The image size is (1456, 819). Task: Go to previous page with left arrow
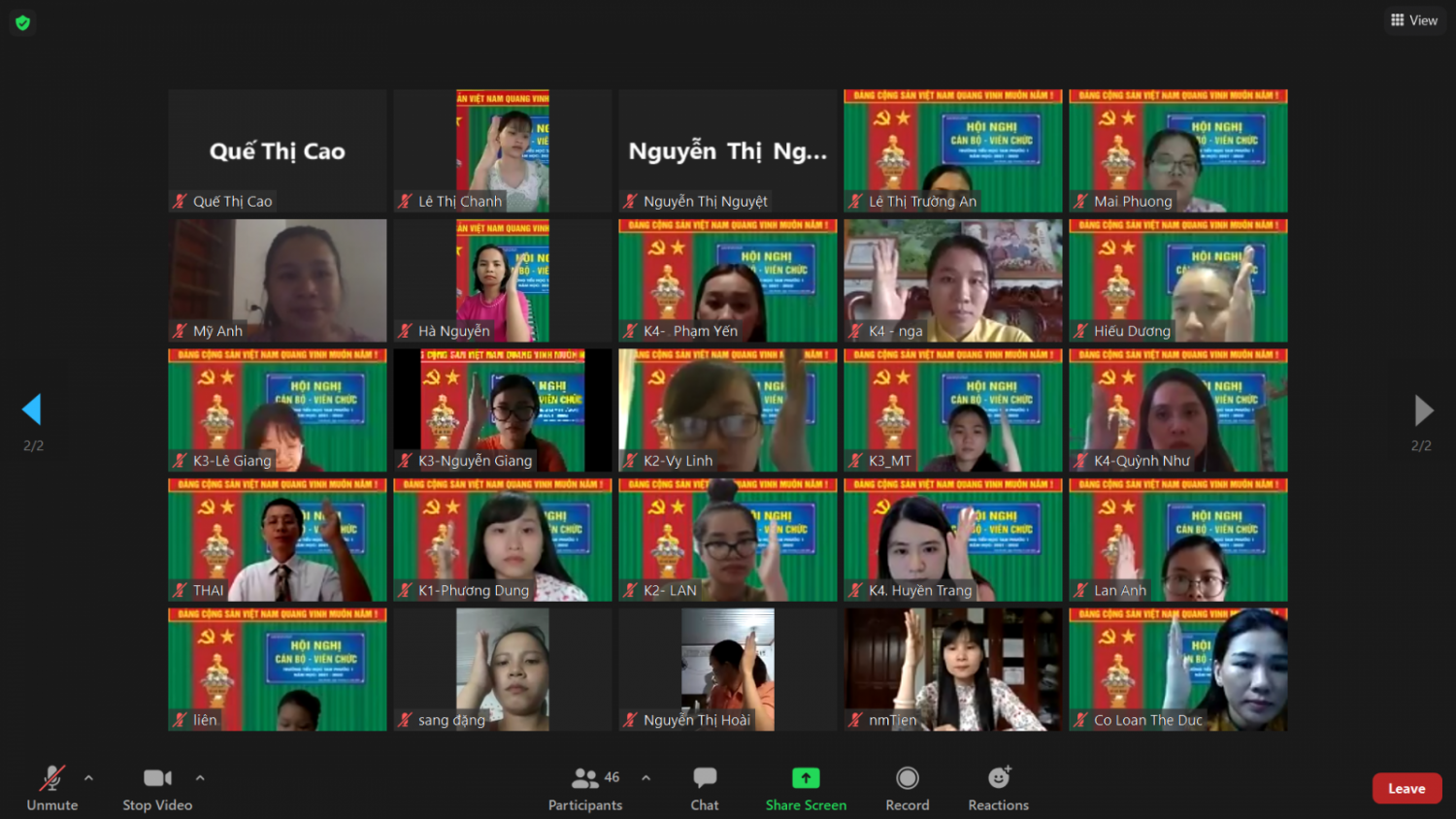32,409
